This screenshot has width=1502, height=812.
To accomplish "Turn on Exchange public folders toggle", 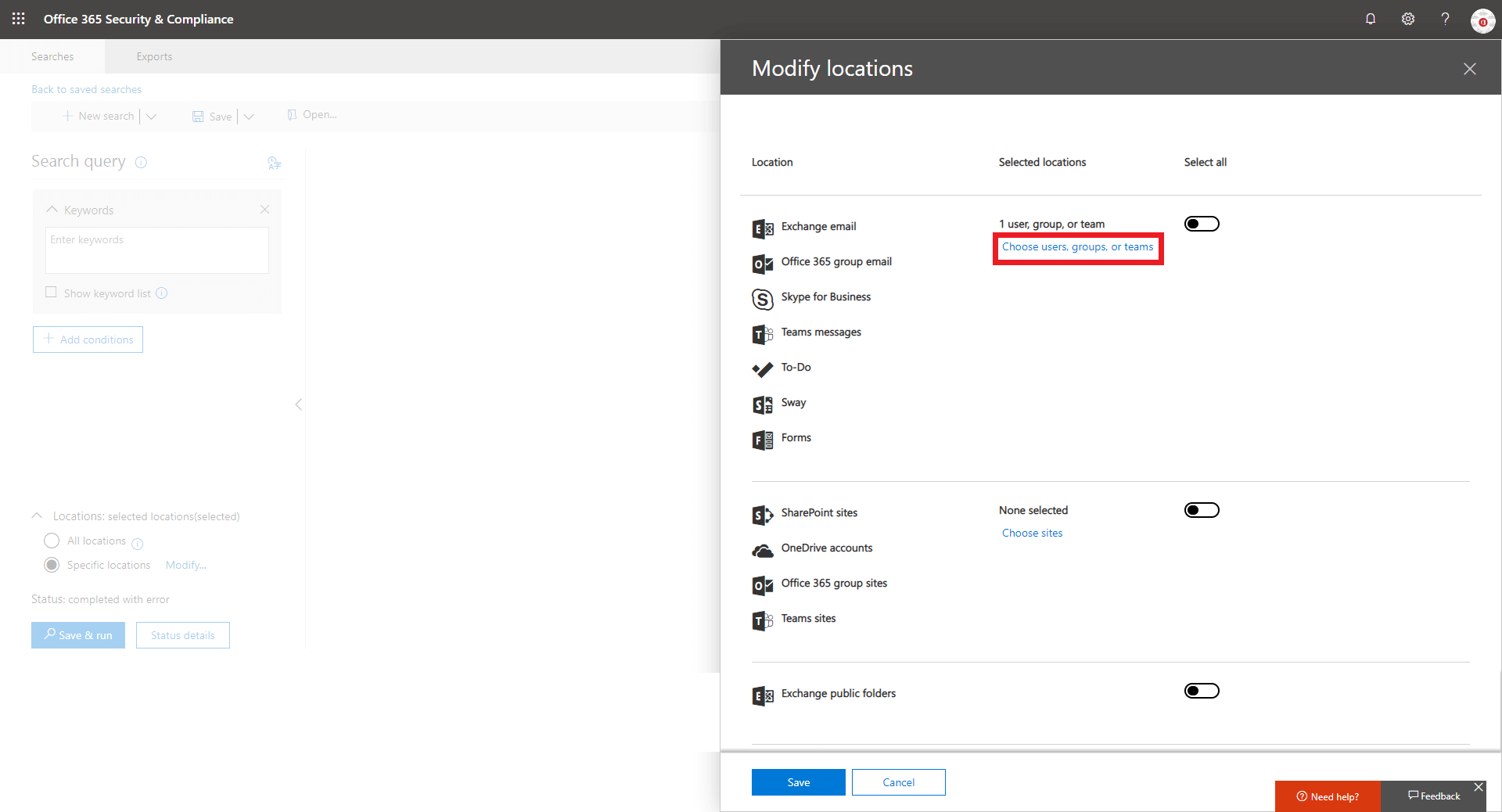I will (x=1202, y=691).
